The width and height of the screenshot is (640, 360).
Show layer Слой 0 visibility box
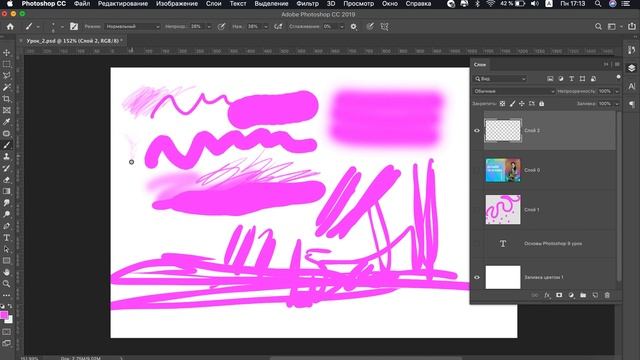(477, 170)
